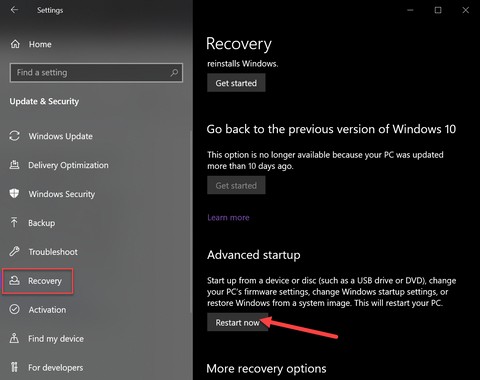Click the Update & Security heading
This screenshot has height=380, width=480.
click(x=44, y=101)
